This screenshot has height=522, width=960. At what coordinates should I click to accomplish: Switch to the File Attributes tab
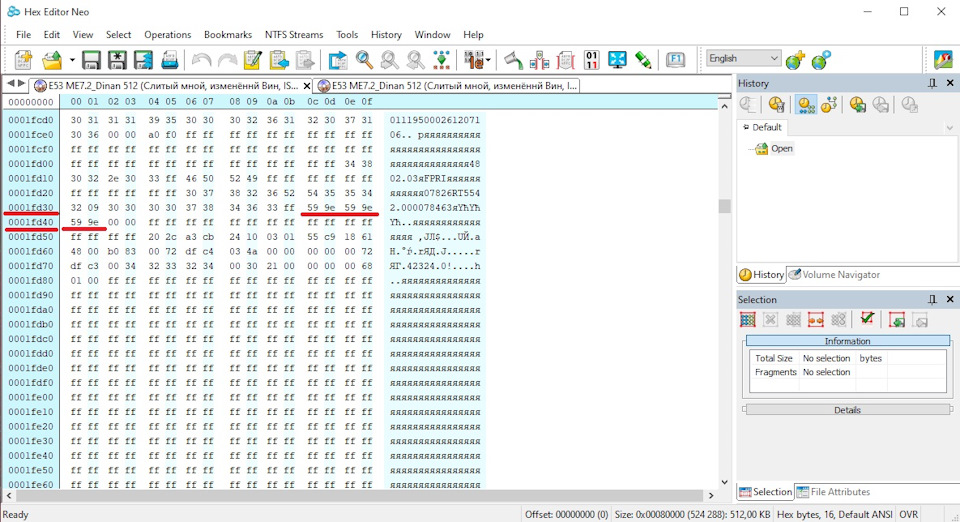pos(833,492)
